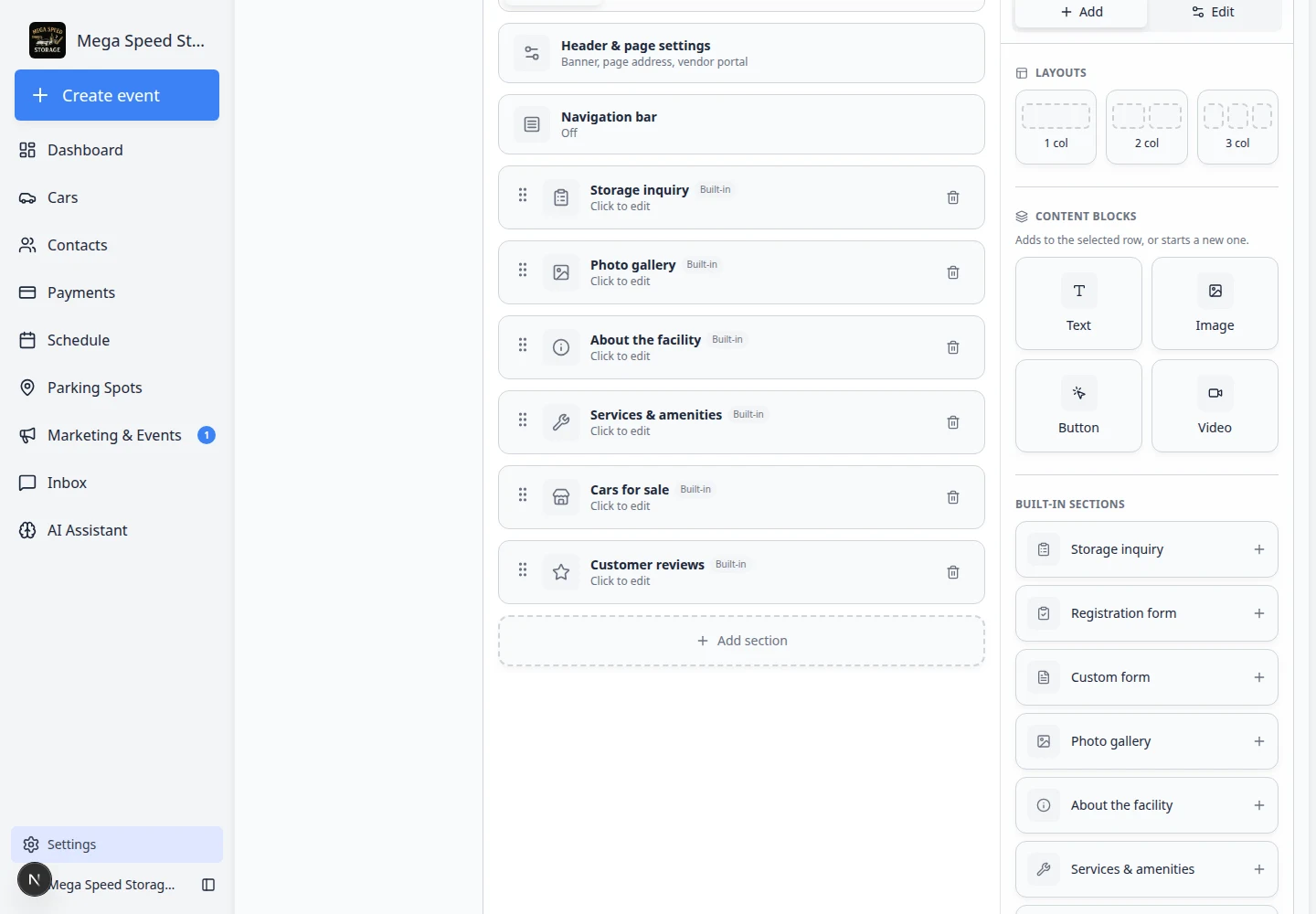Open the Inbox
This screenshot has height=914, width=1316.
point(117,483)
